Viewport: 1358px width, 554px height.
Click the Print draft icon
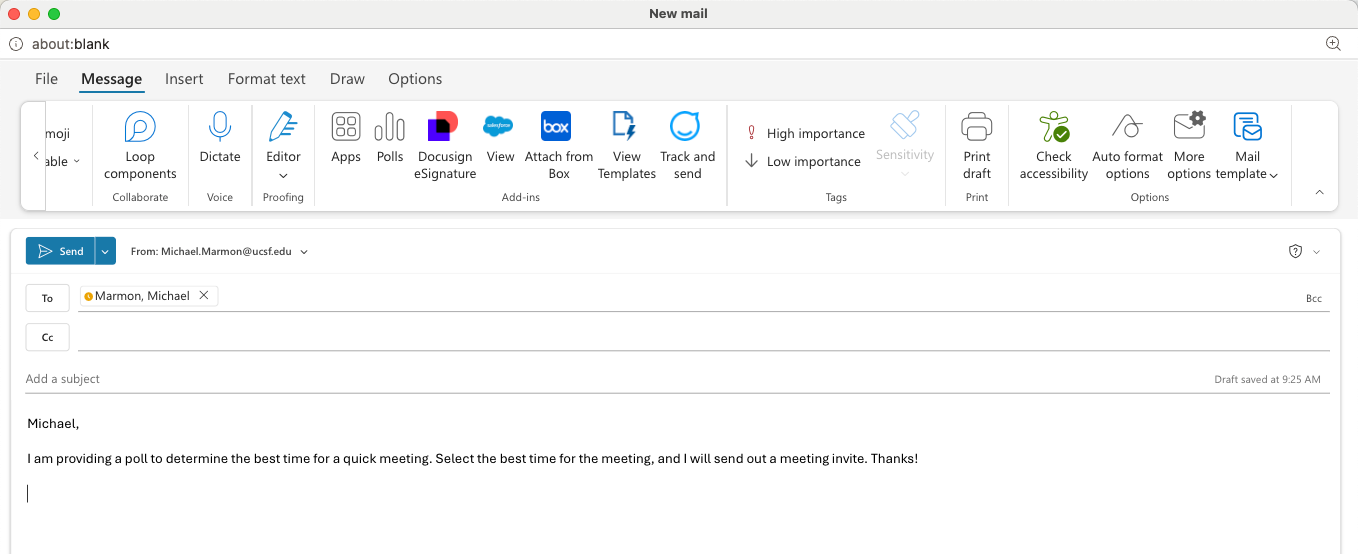pyautogui.click(x=977, y=127)
